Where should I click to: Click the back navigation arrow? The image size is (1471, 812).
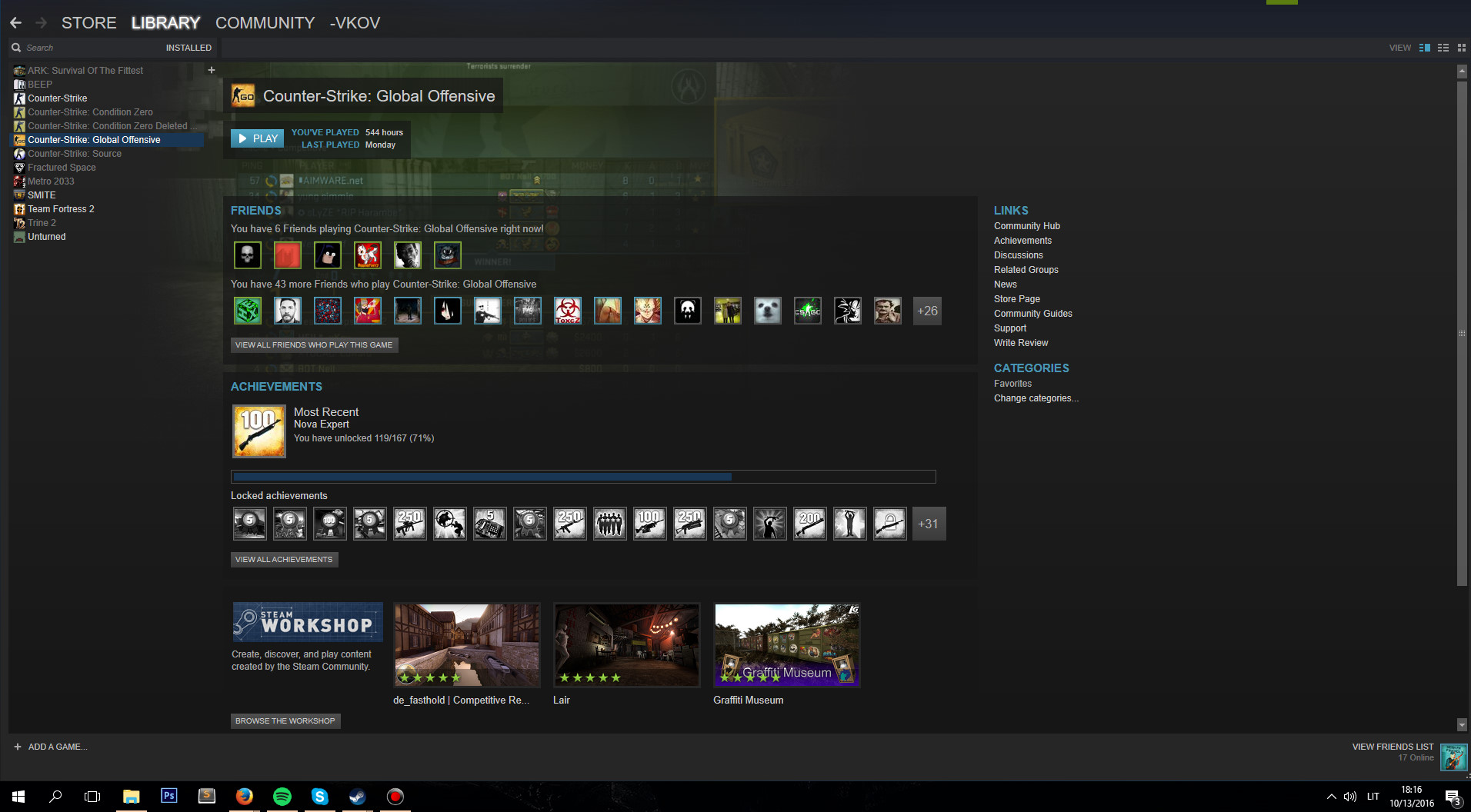click(x=15, y=23)
